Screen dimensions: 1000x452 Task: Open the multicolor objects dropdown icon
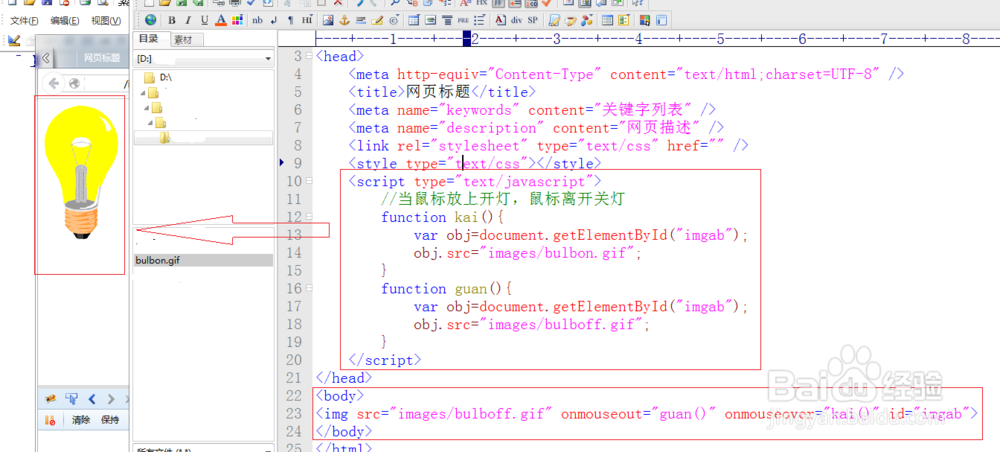(587, 20)
